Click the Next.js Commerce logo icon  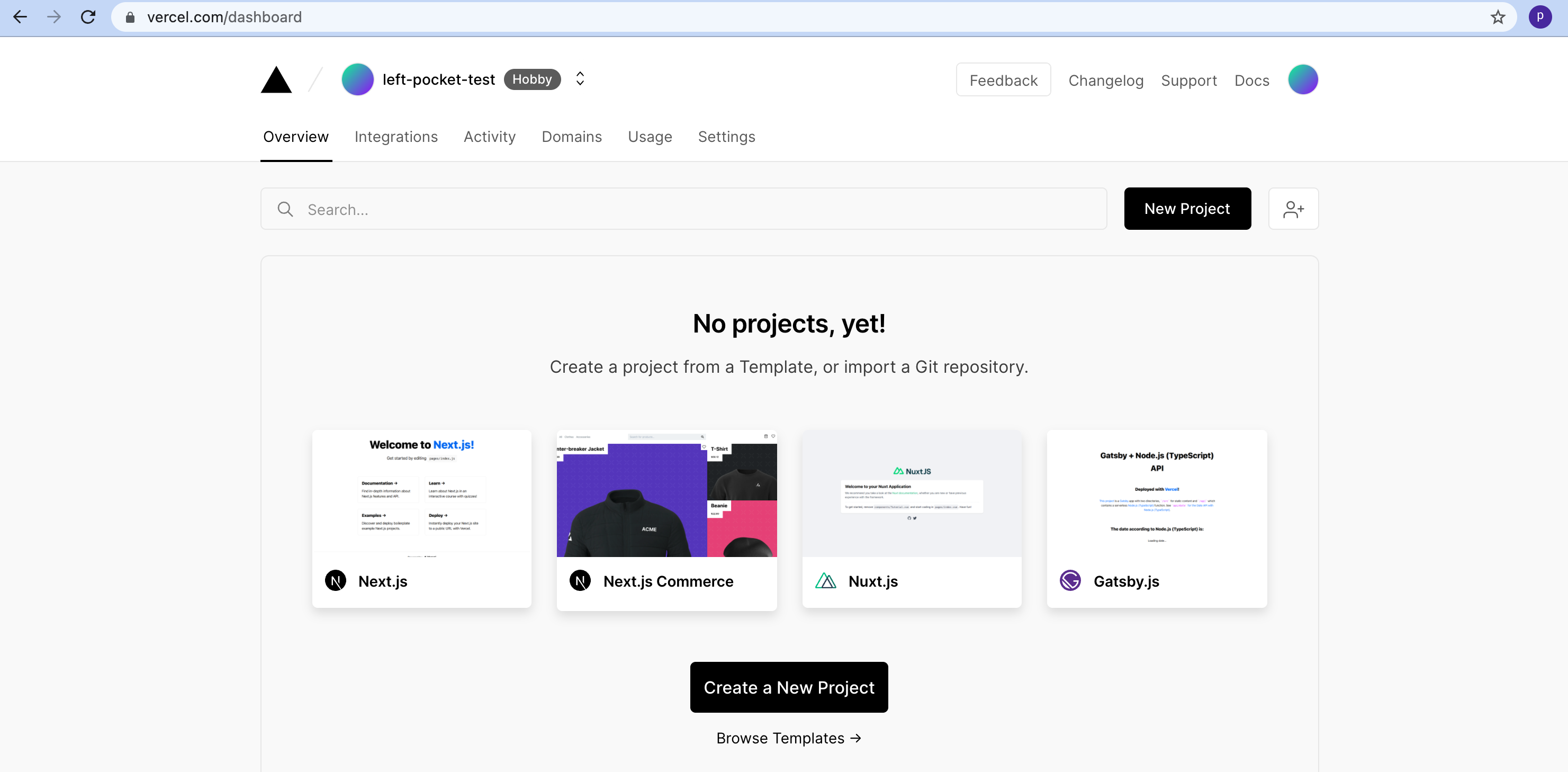coord(581,580)
